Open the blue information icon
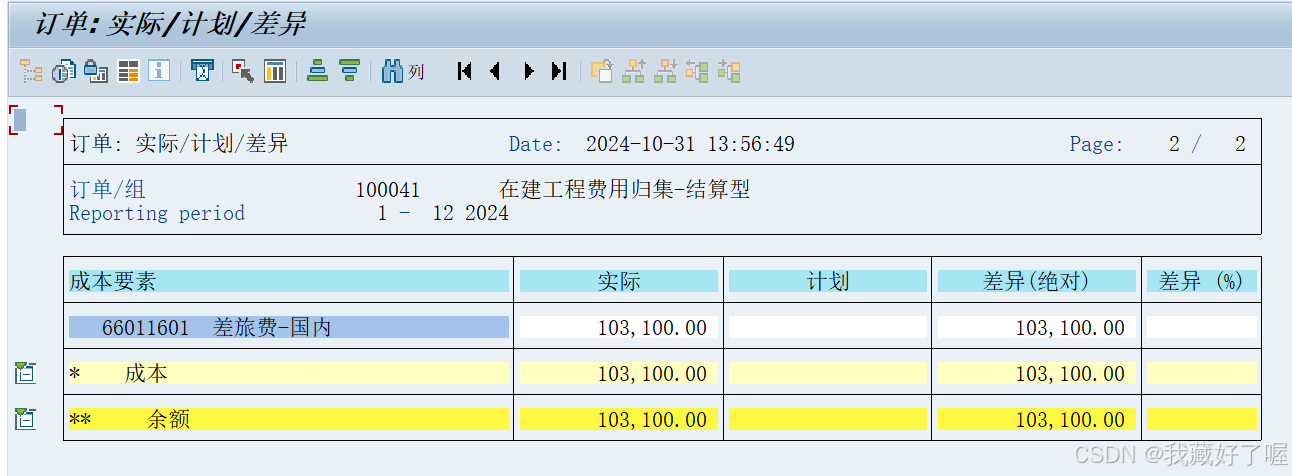This screenshot has height=476, width=1292. pos(158,71)
